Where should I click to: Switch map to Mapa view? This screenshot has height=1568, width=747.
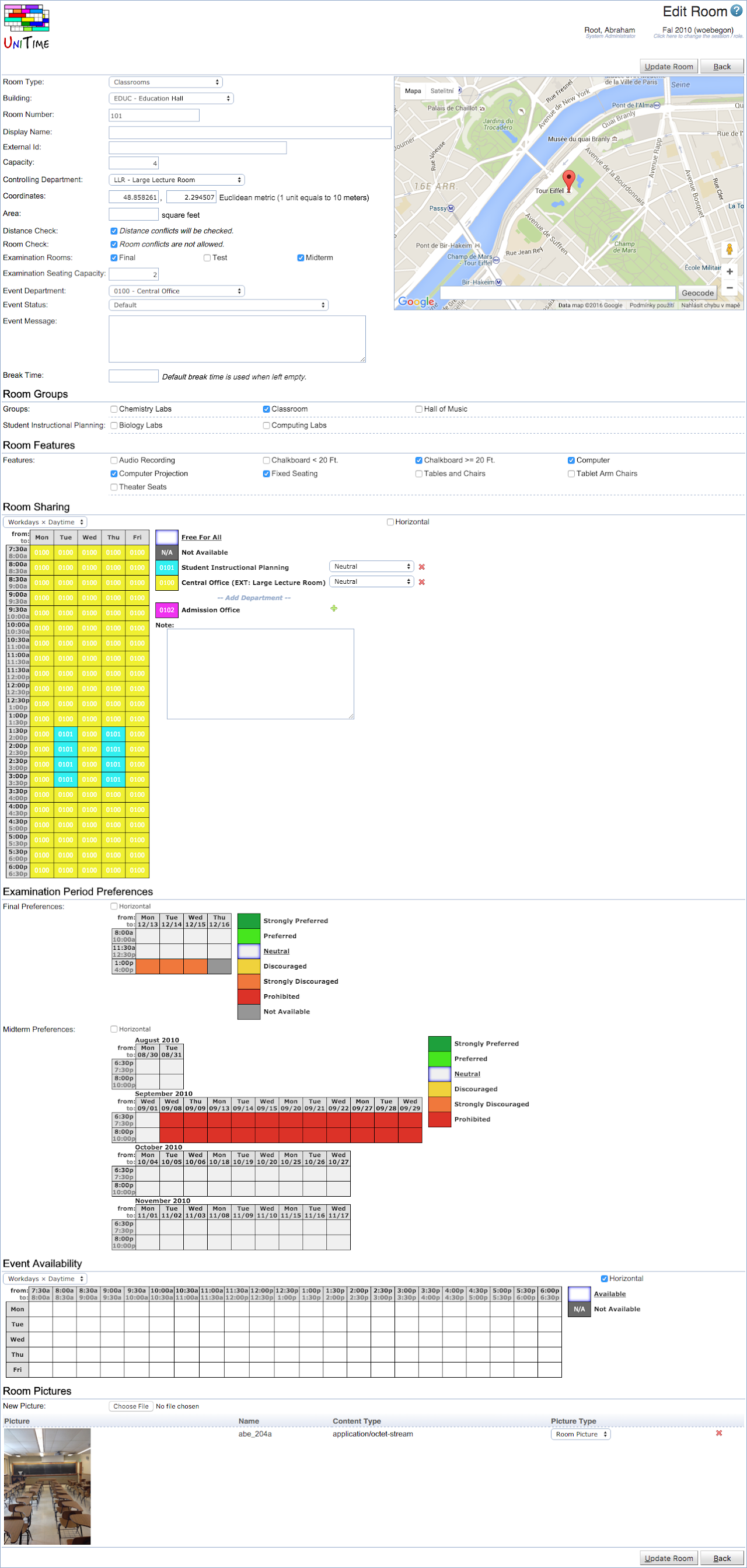(x=413, y=90)
